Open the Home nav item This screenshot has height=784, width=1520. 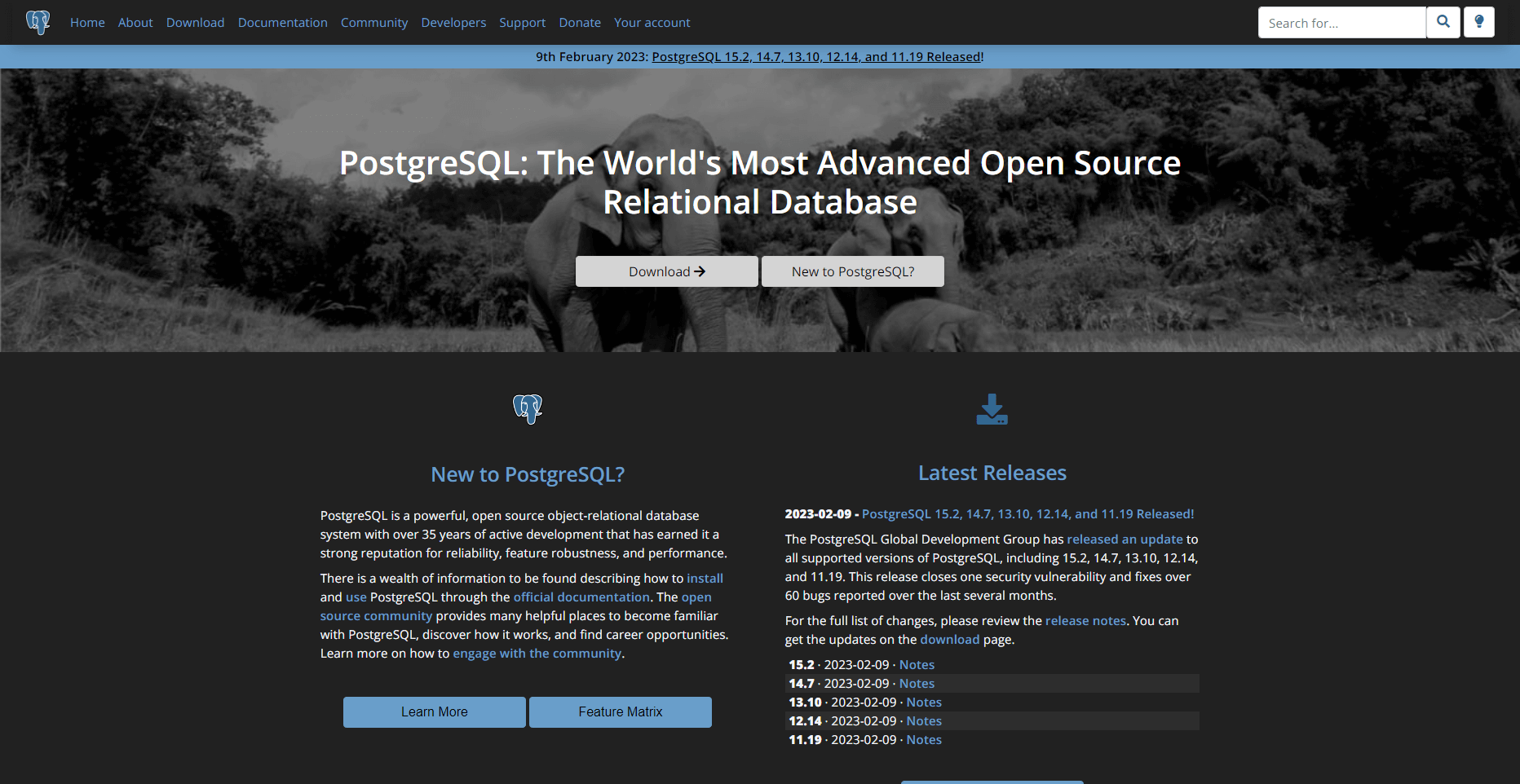tap(87, 23)
